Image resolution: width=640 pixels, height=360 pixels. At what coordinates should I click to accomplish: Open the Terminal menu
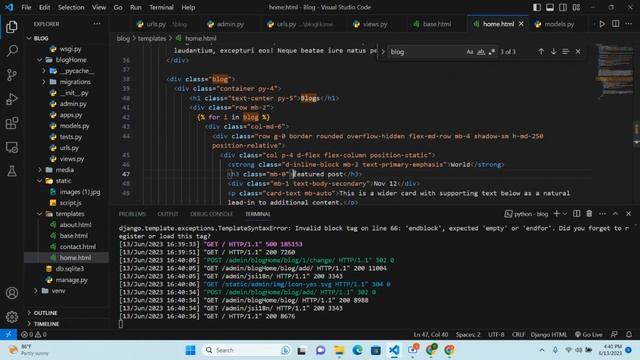161,7
